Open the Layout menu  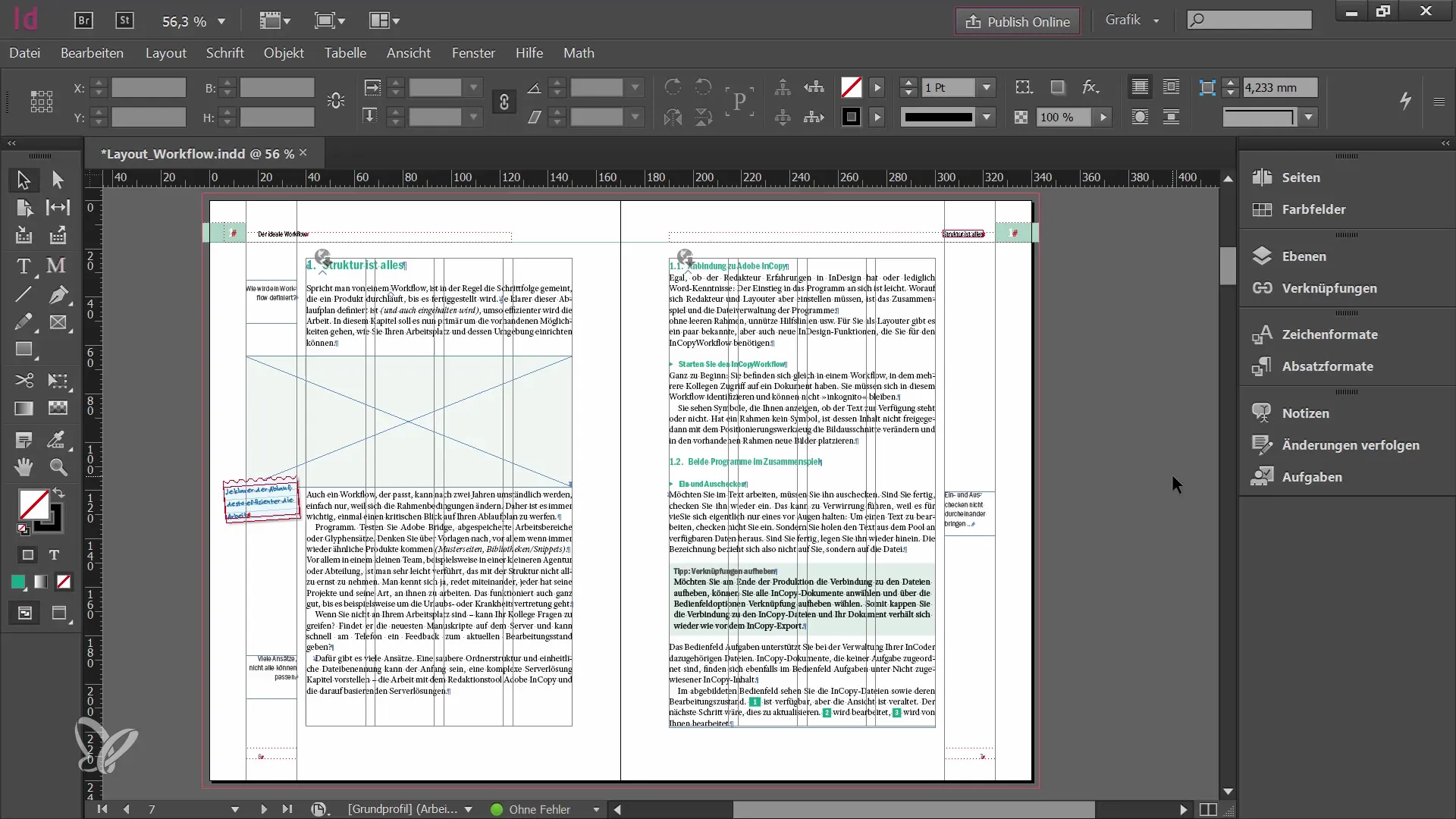[165, 53]
